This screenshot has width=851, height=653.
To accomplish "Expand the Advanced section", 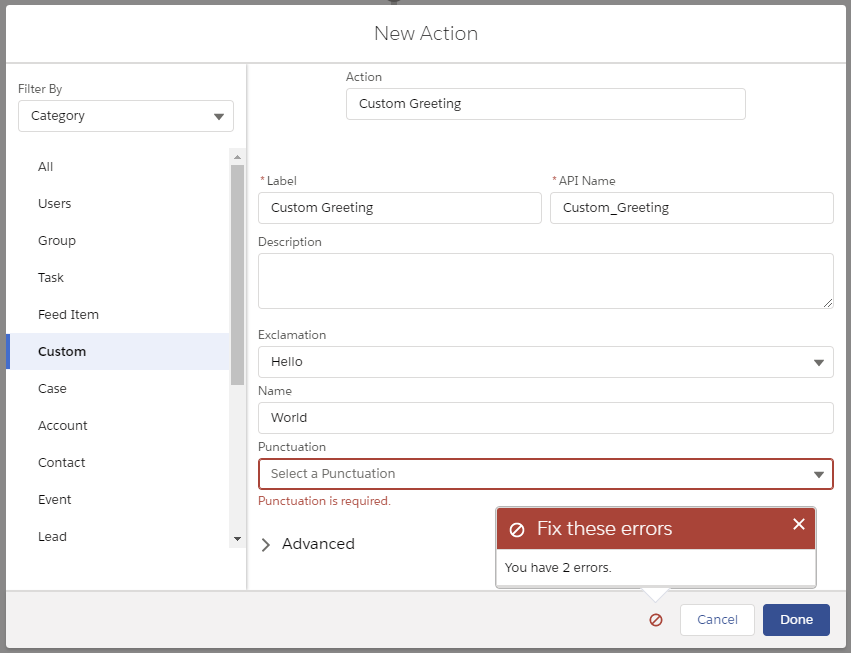I will [307, 544].
